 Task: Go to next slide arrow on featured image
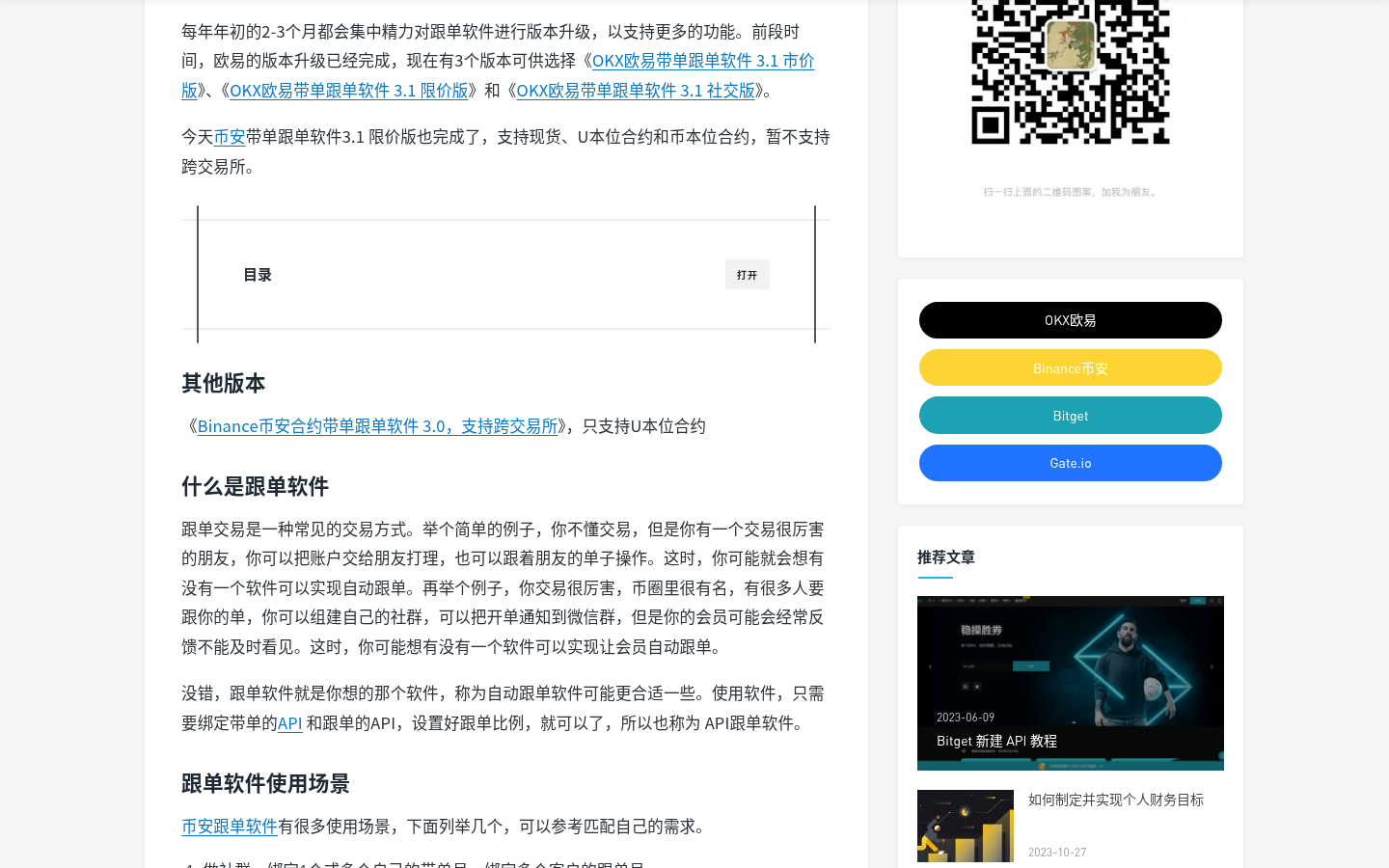coord(1212,666)
